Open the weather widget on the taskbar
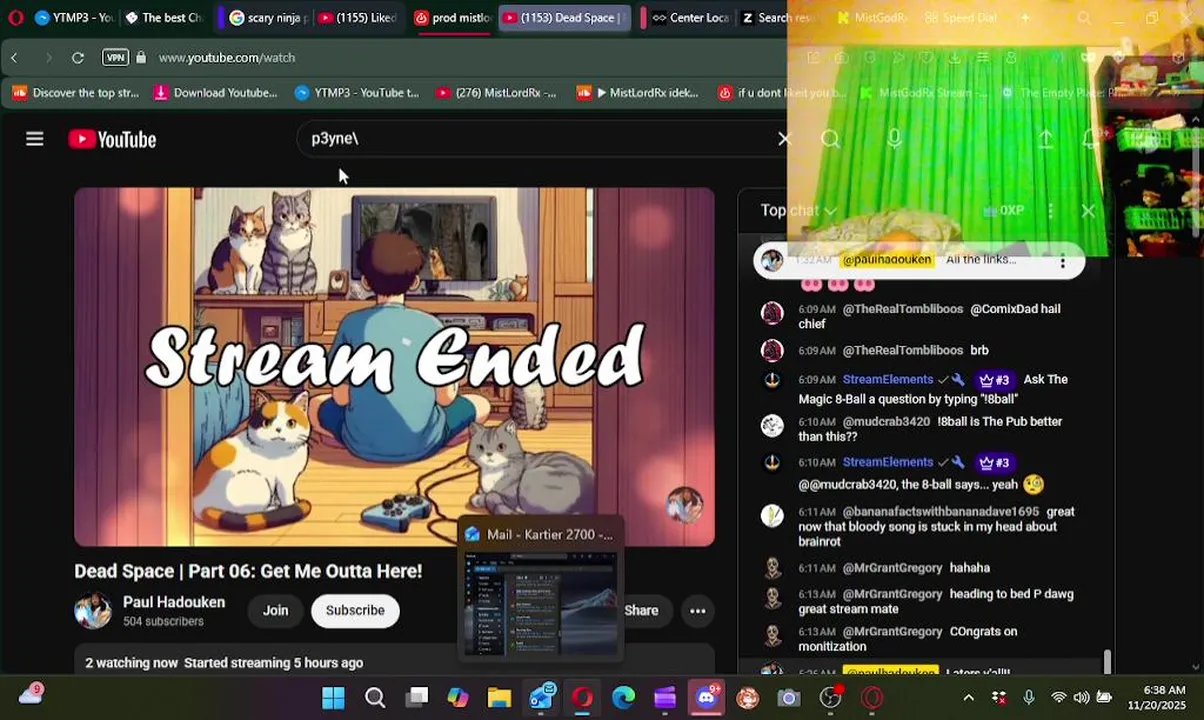Screen dimensions: 1204x720 (31, 695)
